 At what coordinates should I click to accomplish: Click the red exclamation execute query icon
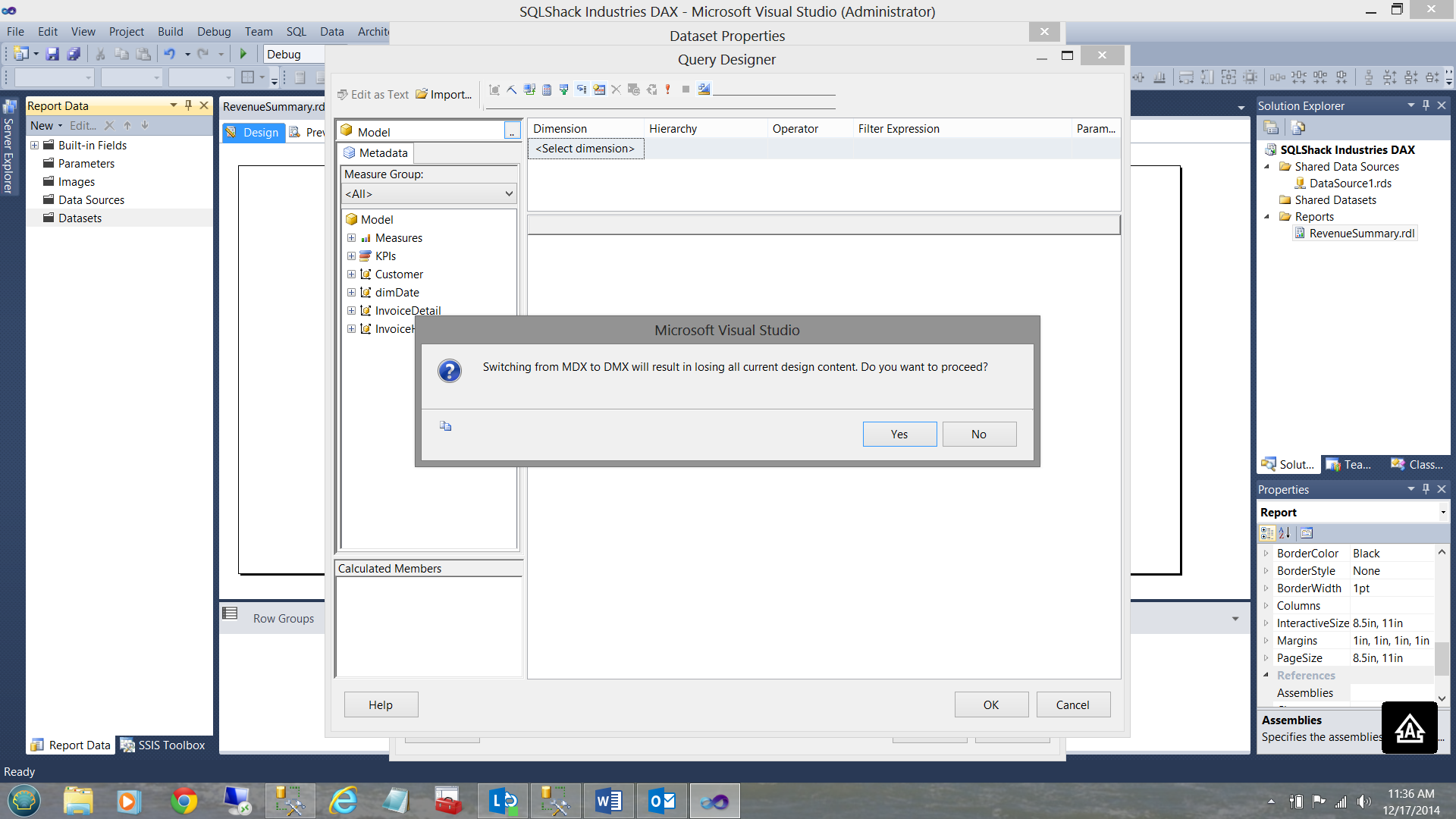668,89
